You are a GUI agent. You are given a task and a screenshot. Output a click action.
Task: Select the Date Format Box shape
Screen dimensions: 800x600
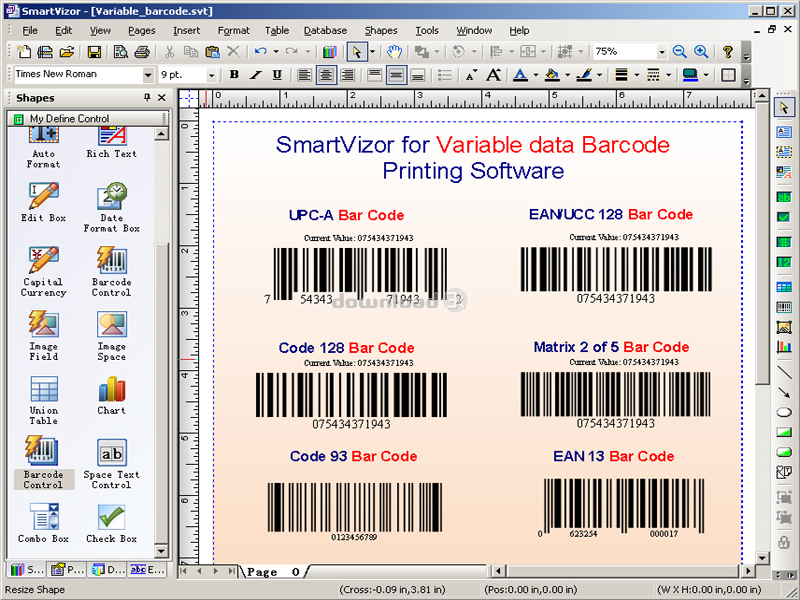(111, 208)
